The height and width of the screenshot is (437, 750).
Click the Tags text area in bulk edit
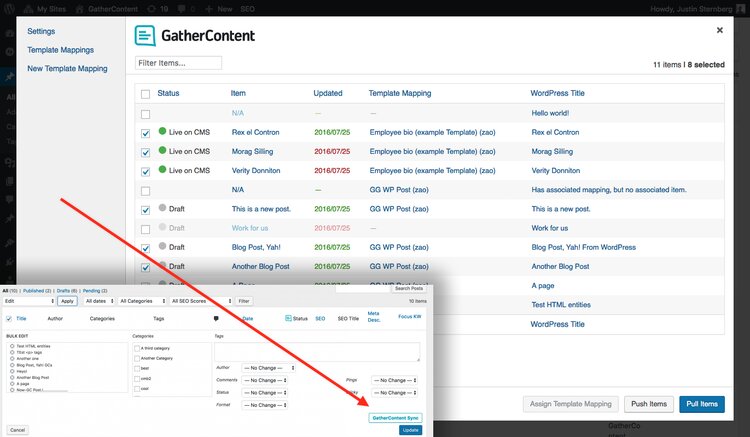pyautogui.click(x=317, y=351)
